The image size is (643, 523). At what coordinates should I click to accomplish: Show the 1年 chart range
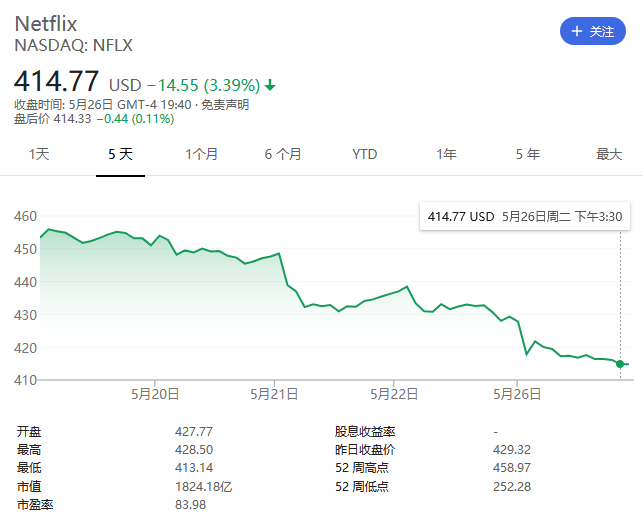coord(446,154)
